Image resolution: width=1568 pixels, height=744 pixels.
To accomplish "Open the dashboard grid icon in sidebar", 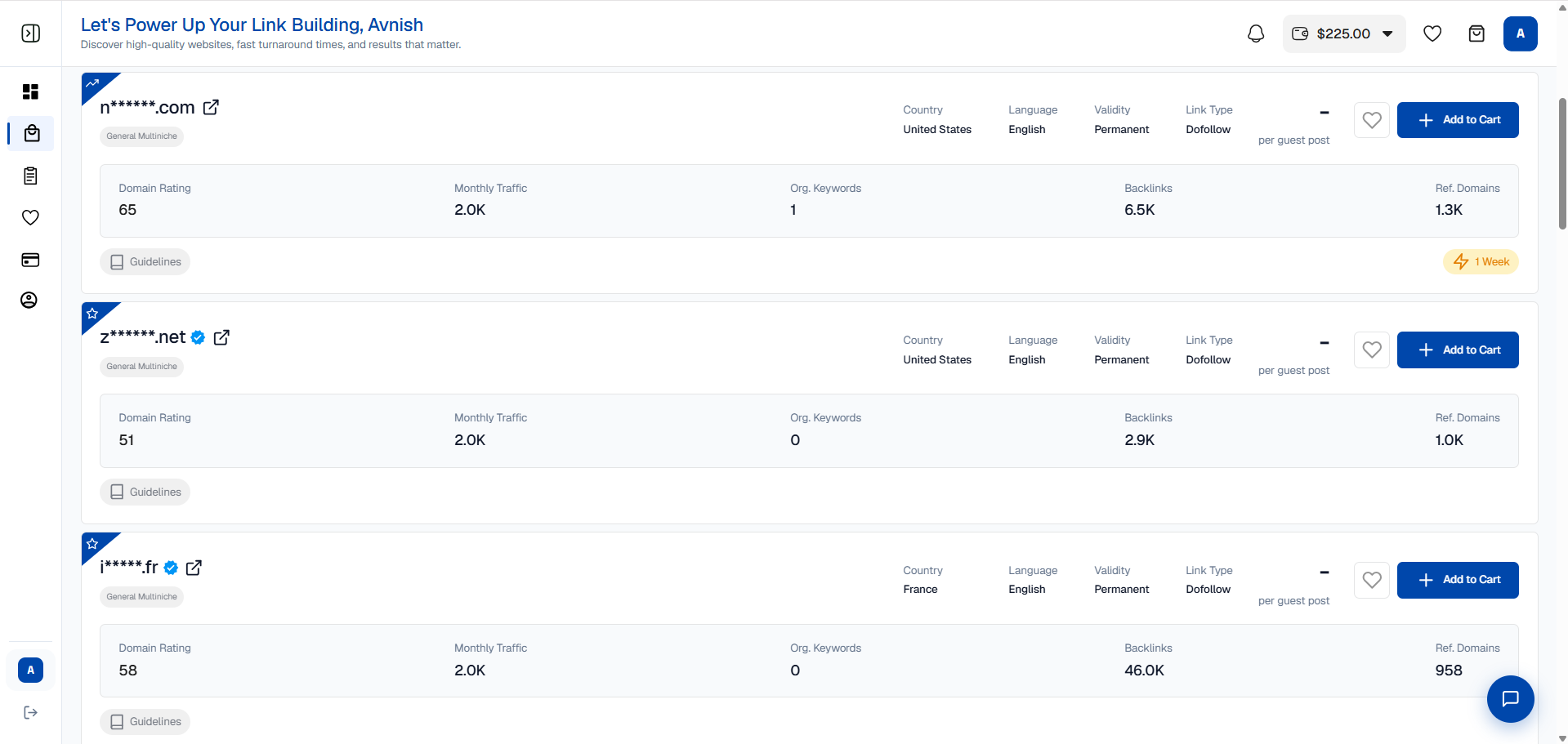I will click(x=30, y=91).
